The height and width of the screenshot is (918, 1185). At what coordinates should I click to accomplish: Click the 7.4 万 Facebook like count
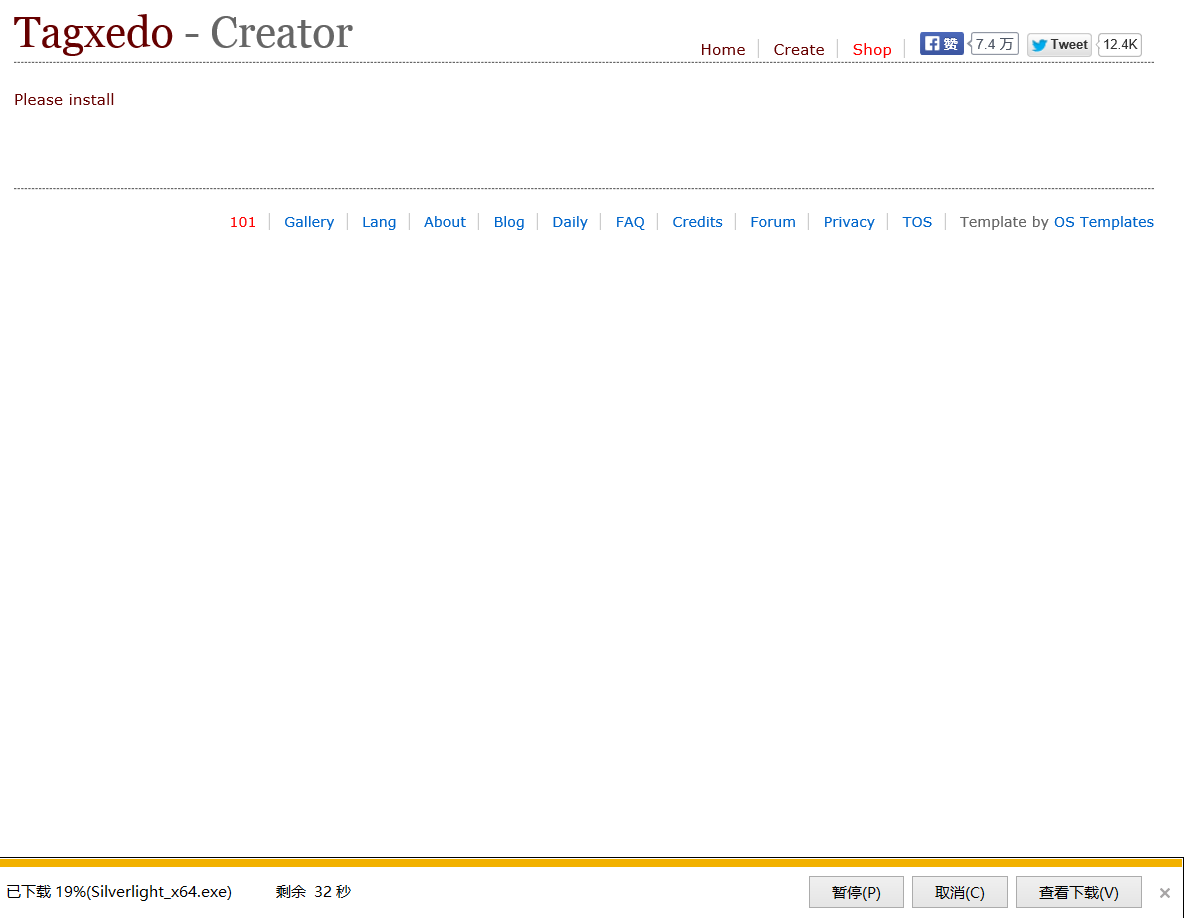[993, 44]
